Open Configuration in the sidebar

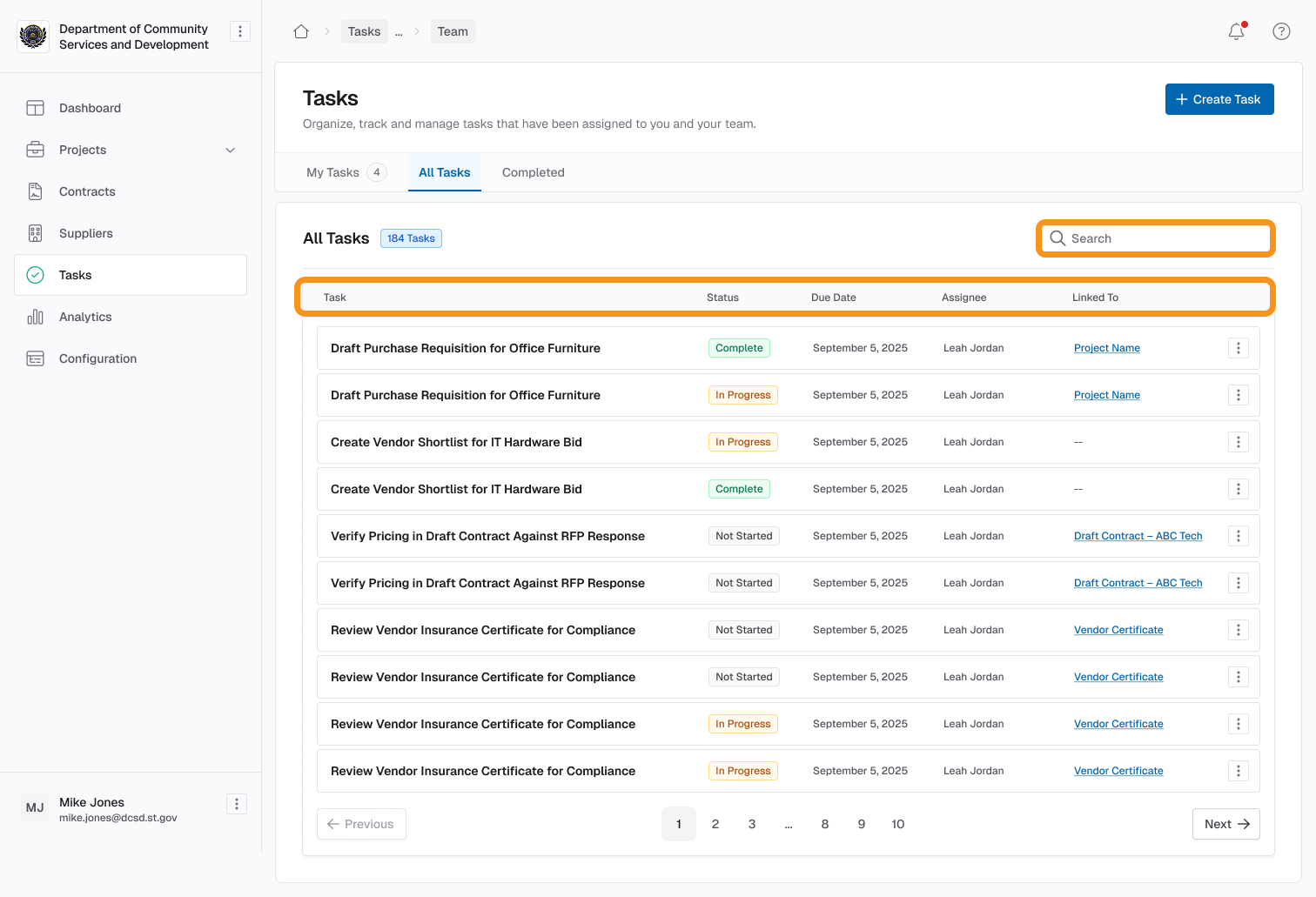point(97,358)
